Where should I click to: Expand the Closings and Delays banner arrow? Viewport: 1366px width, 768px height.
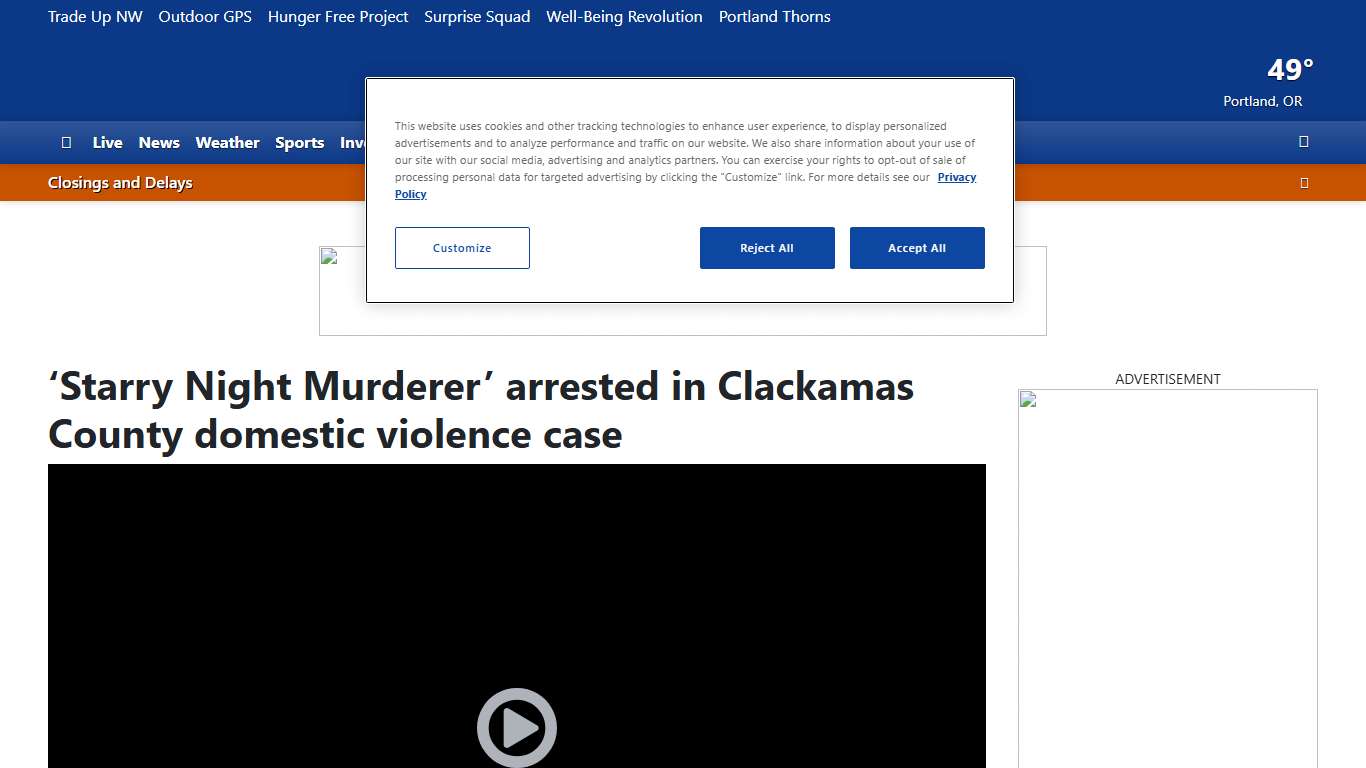1303,182
